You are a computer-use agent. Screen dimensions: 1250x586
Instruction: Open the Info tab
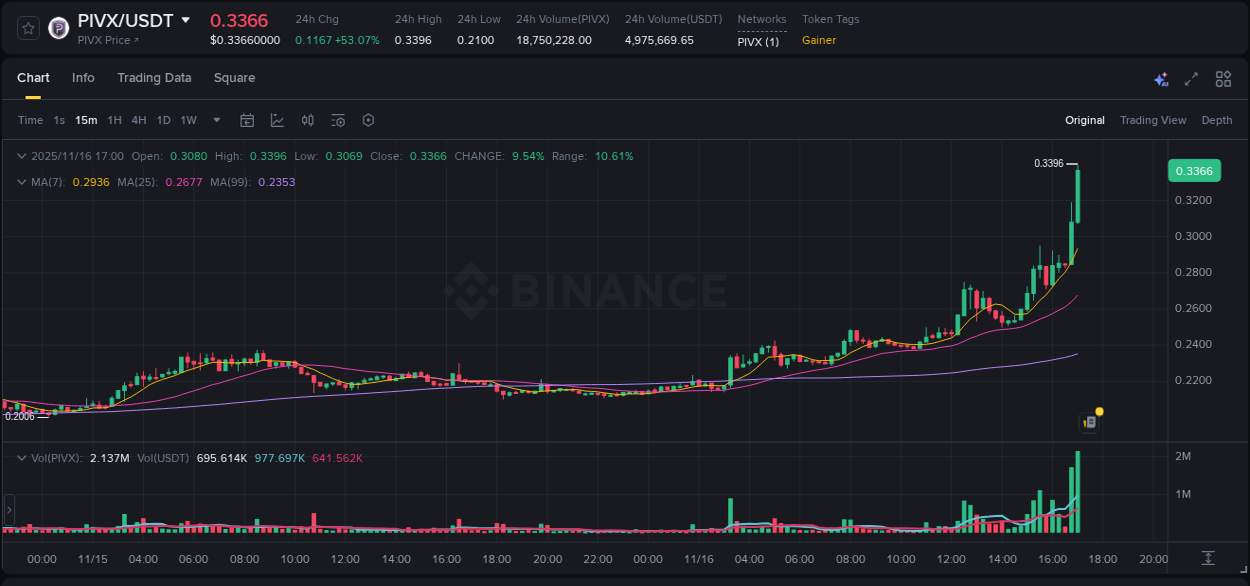tap(83, 78)
